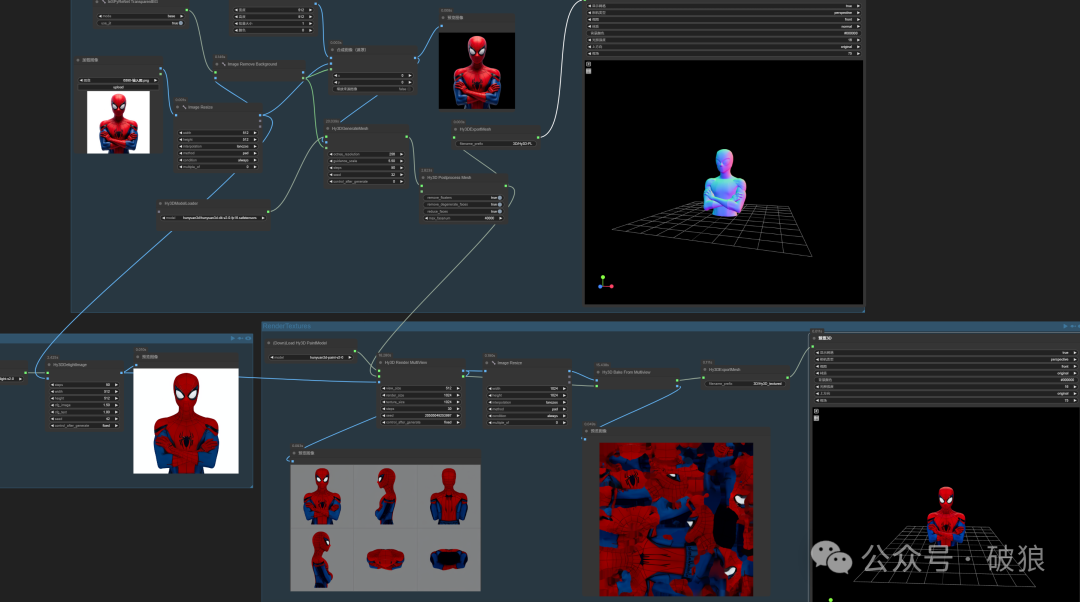1080x602 pixels.
Task: Click the XYZ axis gizmo in upper 3D viewer
Action: coord(605,282)
